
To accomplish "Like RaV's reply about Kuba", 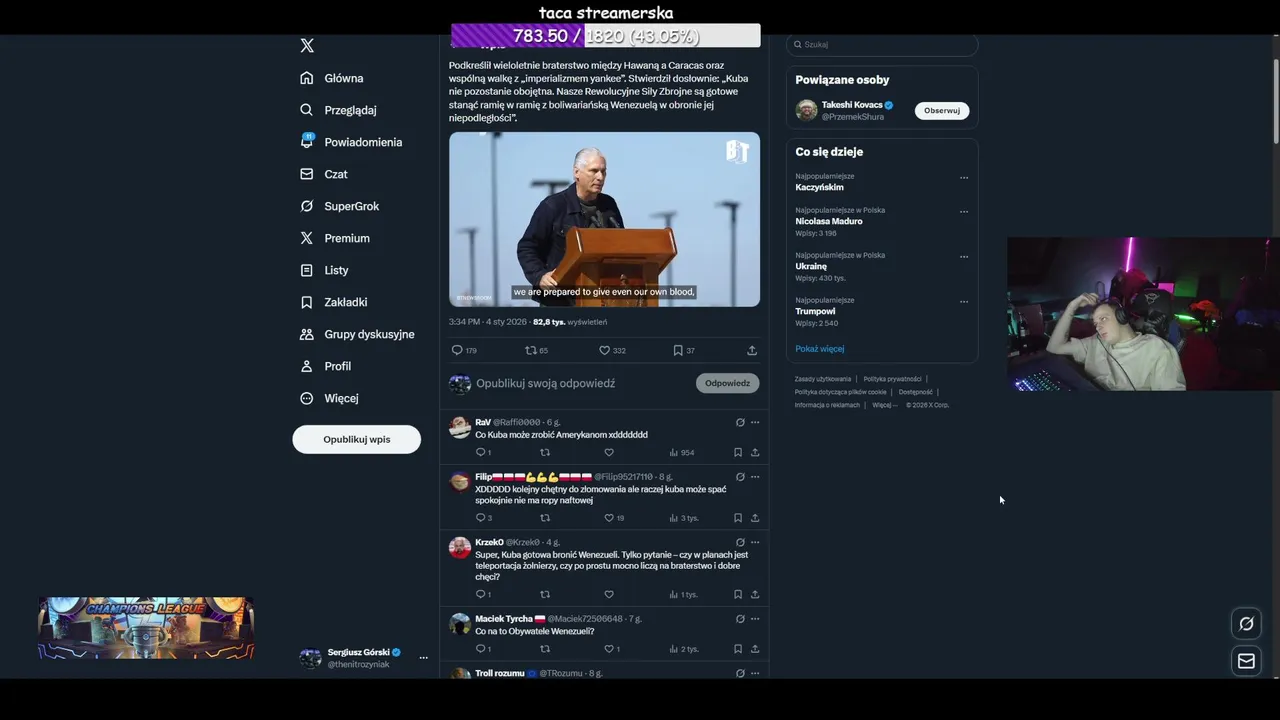I will (x=609, y=452).
